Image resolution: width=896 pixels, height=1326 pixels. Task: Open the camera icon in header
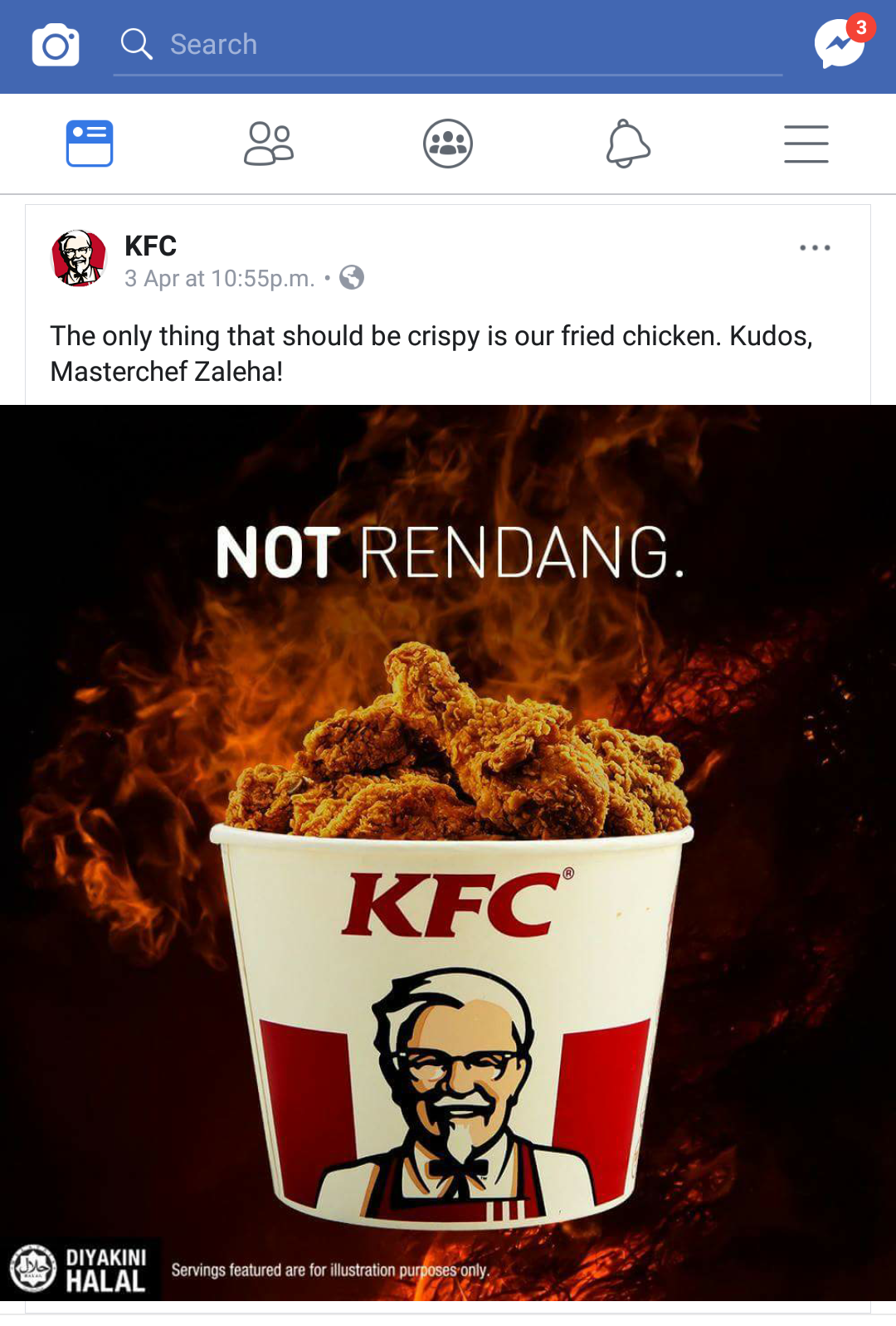[x=56, y=45]
